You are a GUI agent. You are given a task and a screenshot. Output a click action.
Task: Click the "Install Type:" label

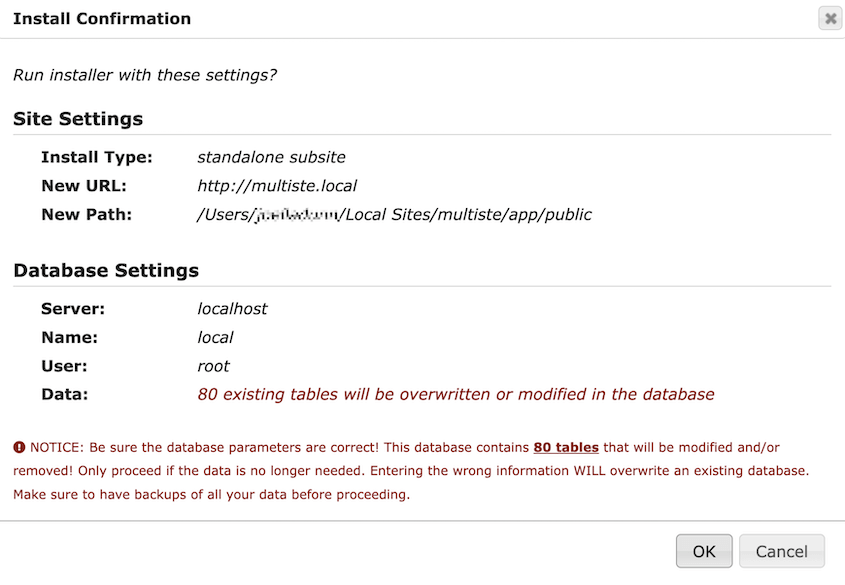point(96,157)
